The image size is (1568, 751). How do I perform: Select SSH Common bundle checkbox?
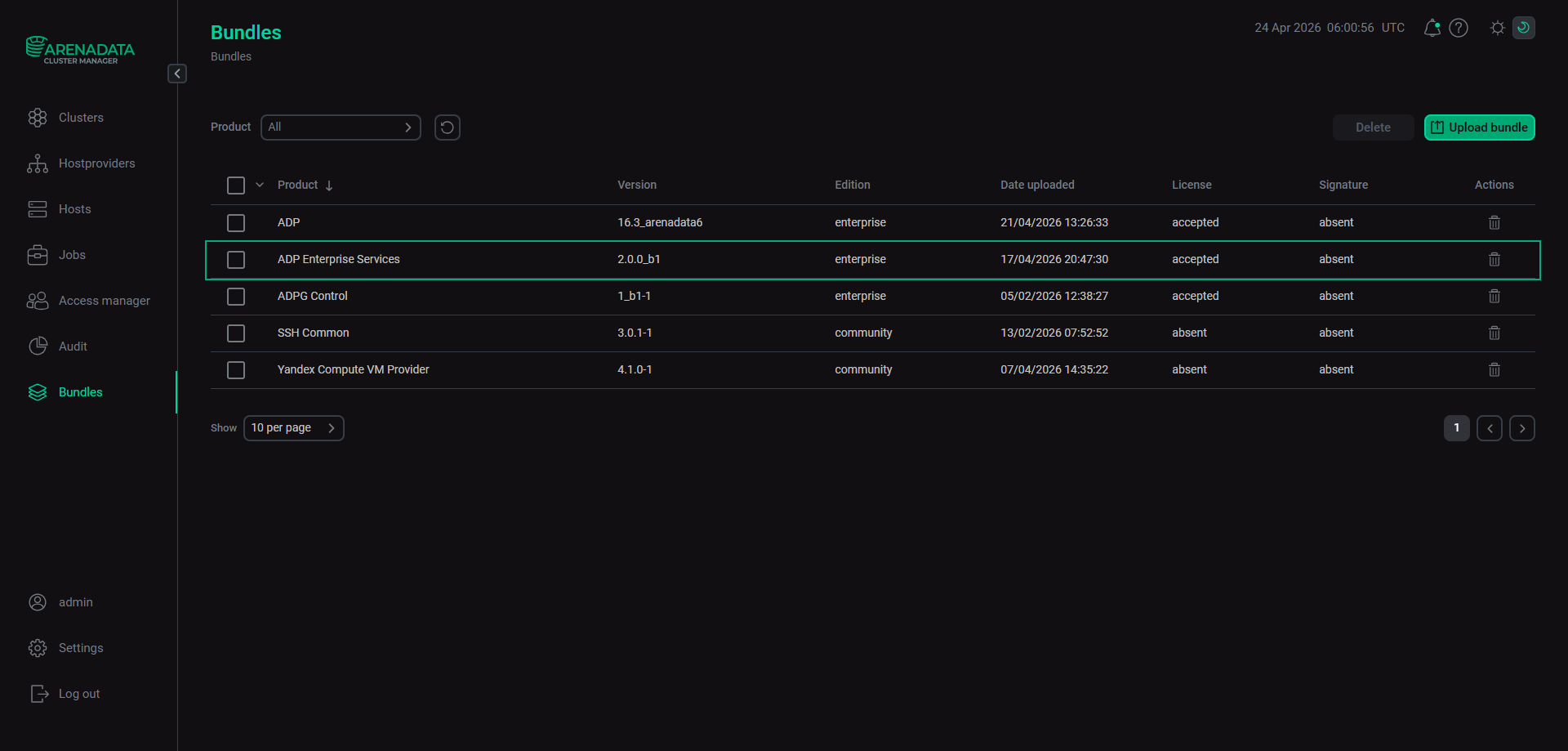[236, 333]
